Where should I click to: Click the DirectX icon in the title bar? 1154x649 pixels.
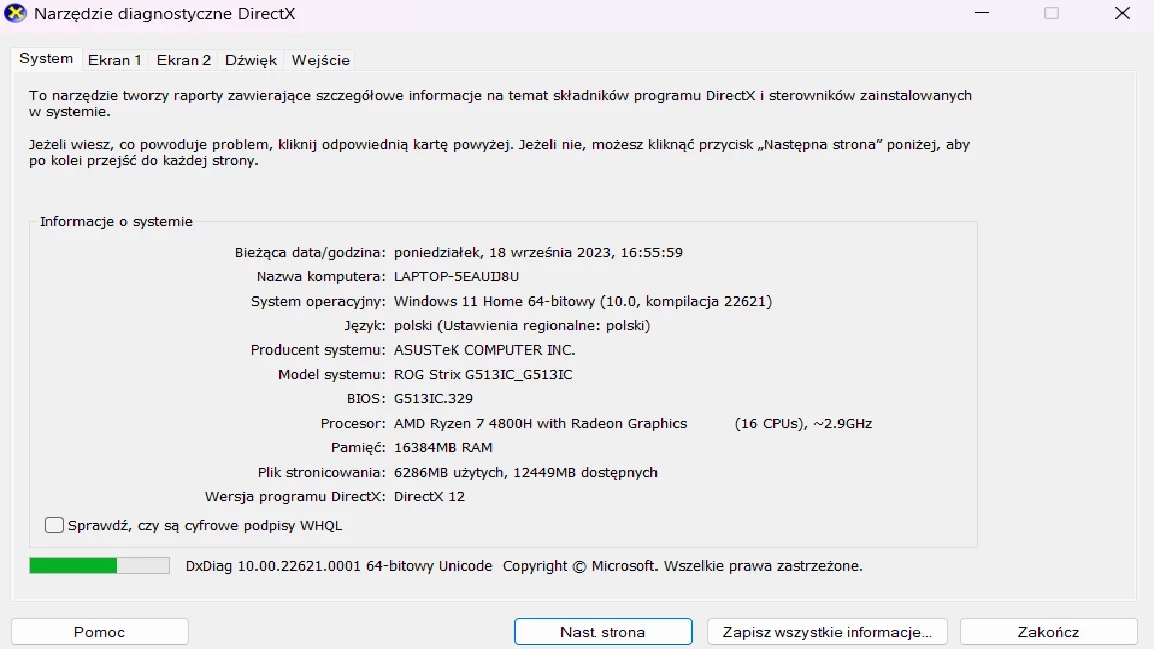[x=15, y=13]
